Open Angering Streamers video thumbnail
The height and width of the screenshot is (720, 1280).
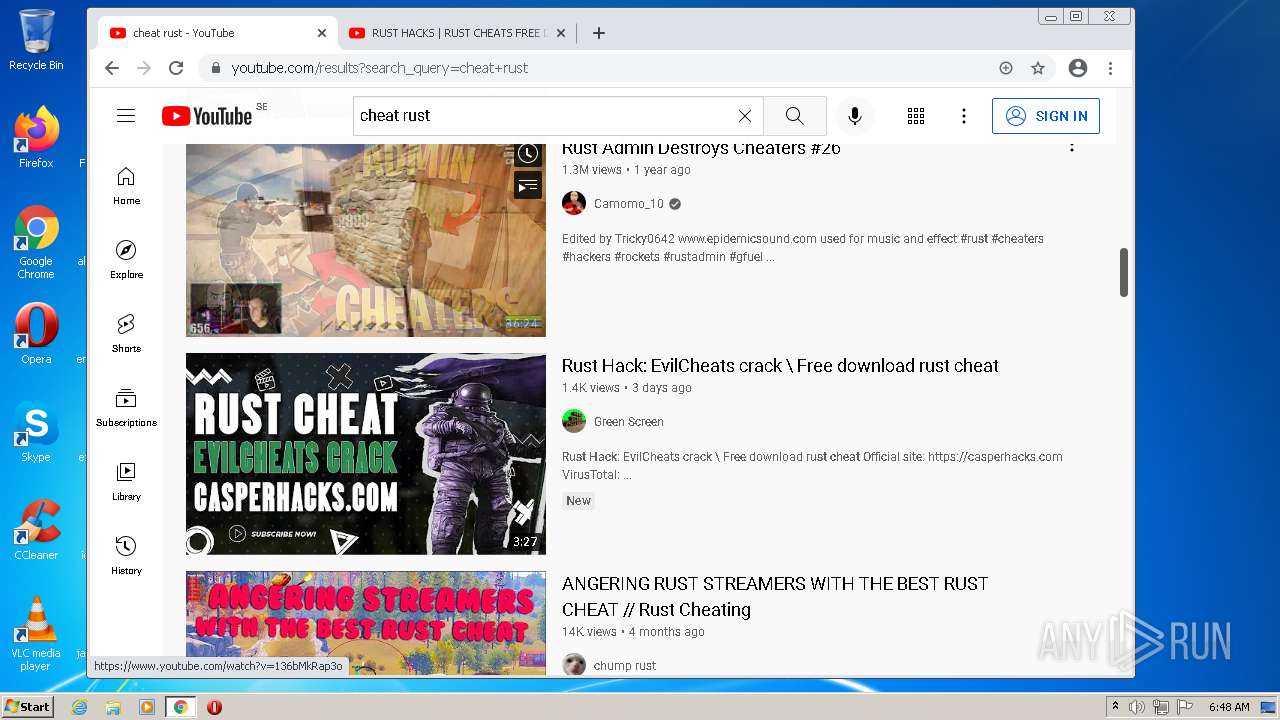tap(366, 623)
